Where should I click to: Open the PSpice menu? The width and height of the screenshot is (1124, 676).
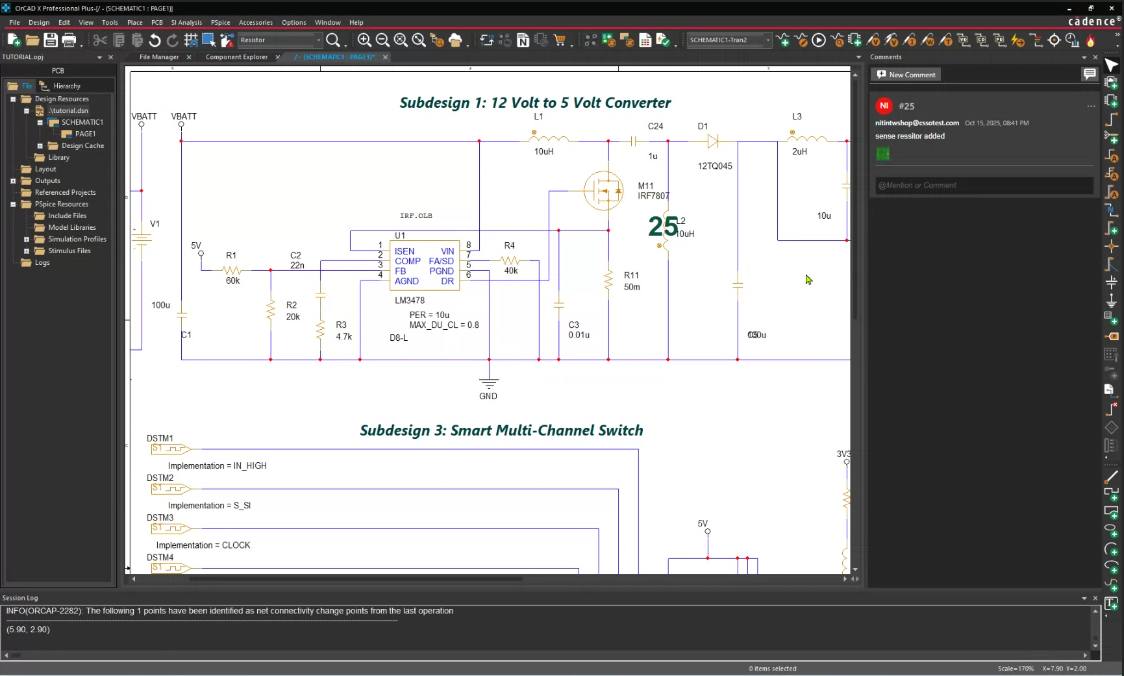[x=220, y=22]
